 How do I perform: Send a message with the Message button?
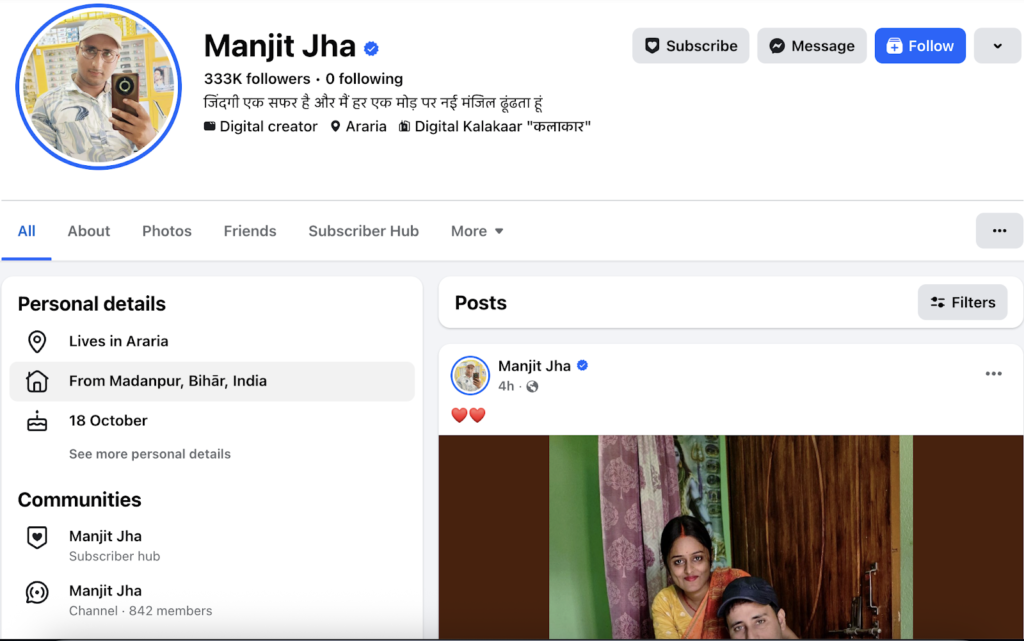811,46
